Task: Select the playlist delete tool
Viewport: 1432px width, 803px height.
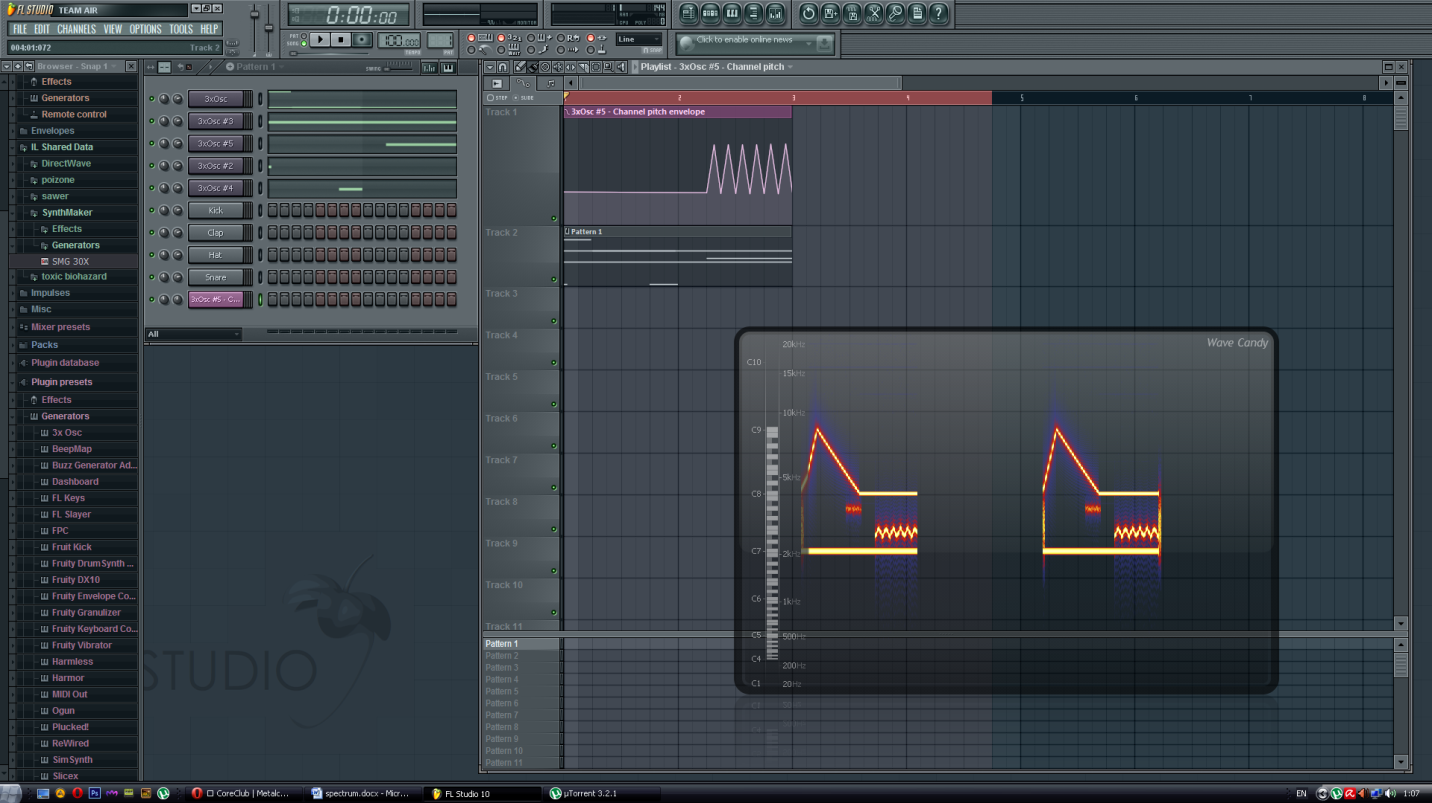Action: pyautogui.click(x=545, y=67)
